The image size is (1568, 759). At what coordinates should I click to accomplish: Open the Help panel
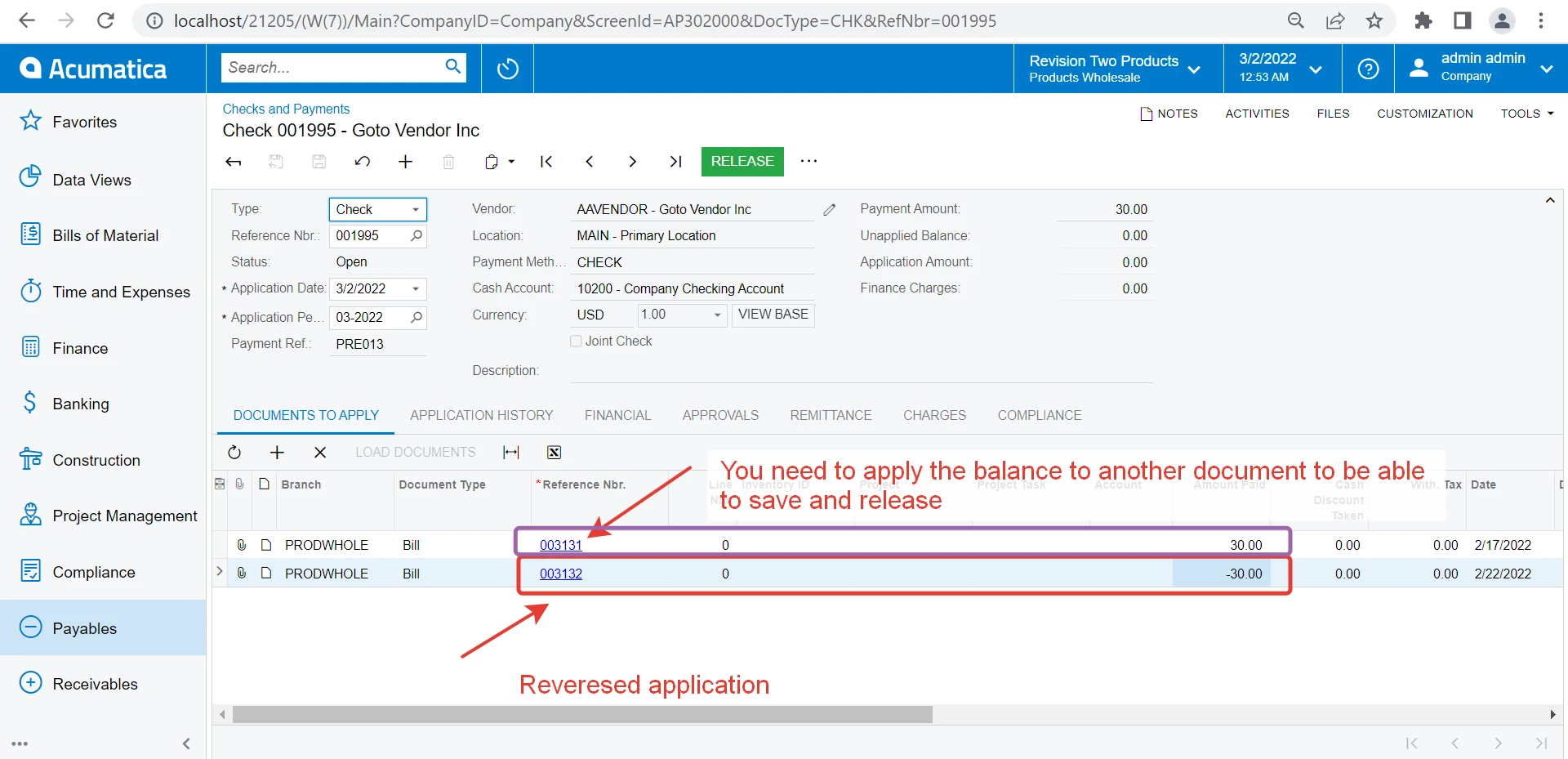(x=1368, y=69)
